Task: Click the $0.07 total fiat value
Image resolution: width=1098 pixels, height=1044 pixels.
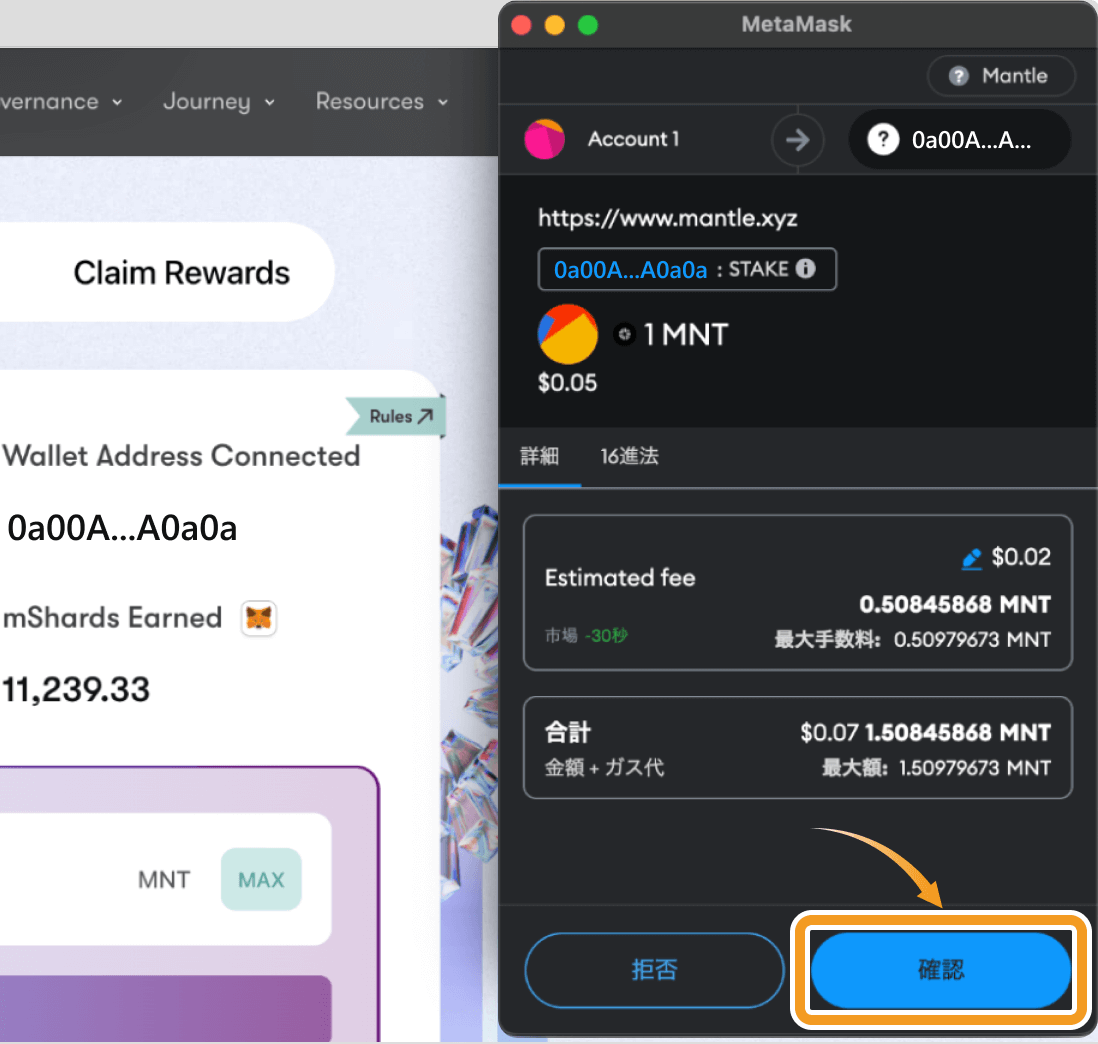Action: point(829,733)
